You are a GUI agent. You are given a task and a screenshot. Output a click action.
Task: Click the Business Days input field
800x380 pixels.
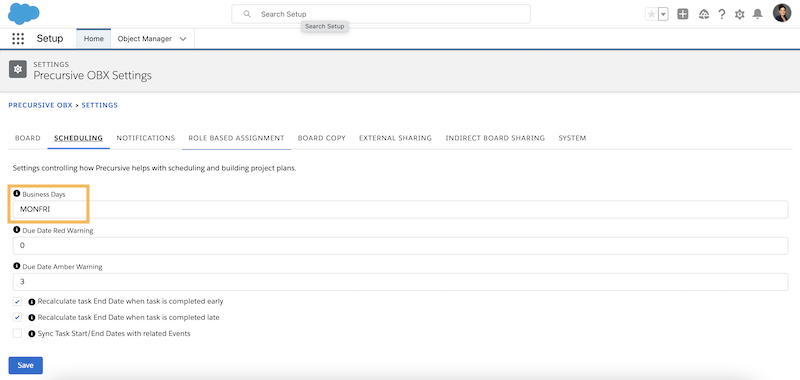coord(401,209)
